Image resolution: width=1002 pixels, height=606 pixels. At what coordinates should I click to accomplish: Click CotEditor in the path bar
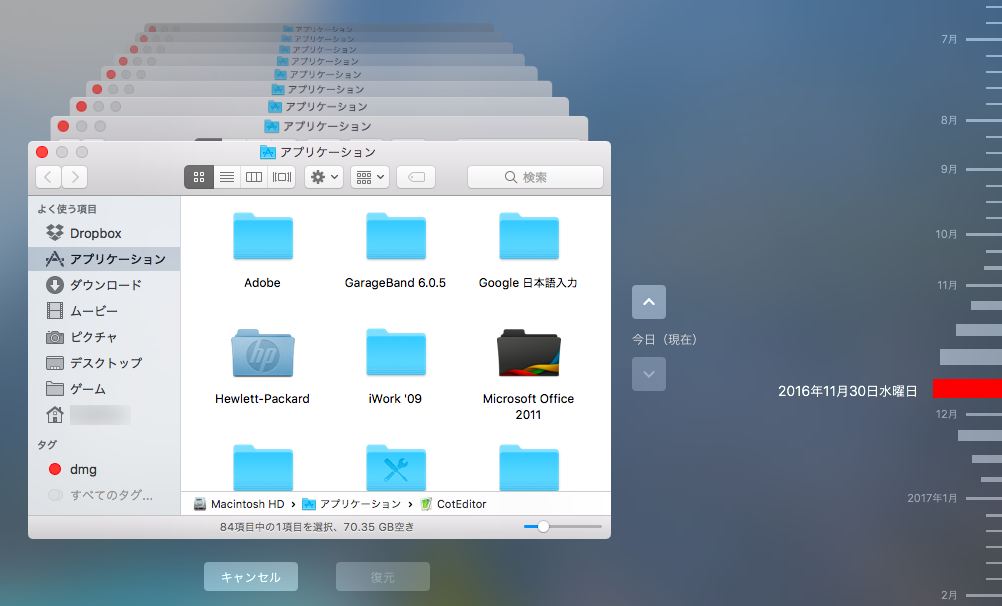tap(453, 504)
